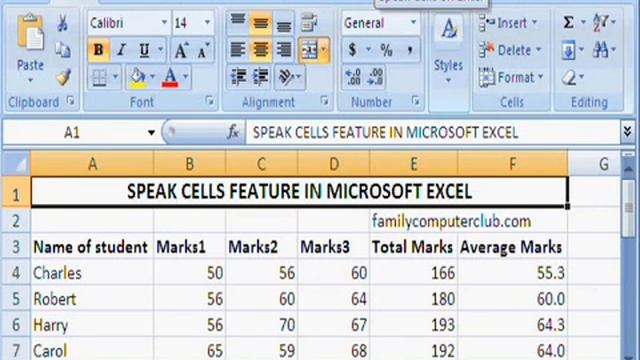Apply Accounting dollar format

(352, 50)
